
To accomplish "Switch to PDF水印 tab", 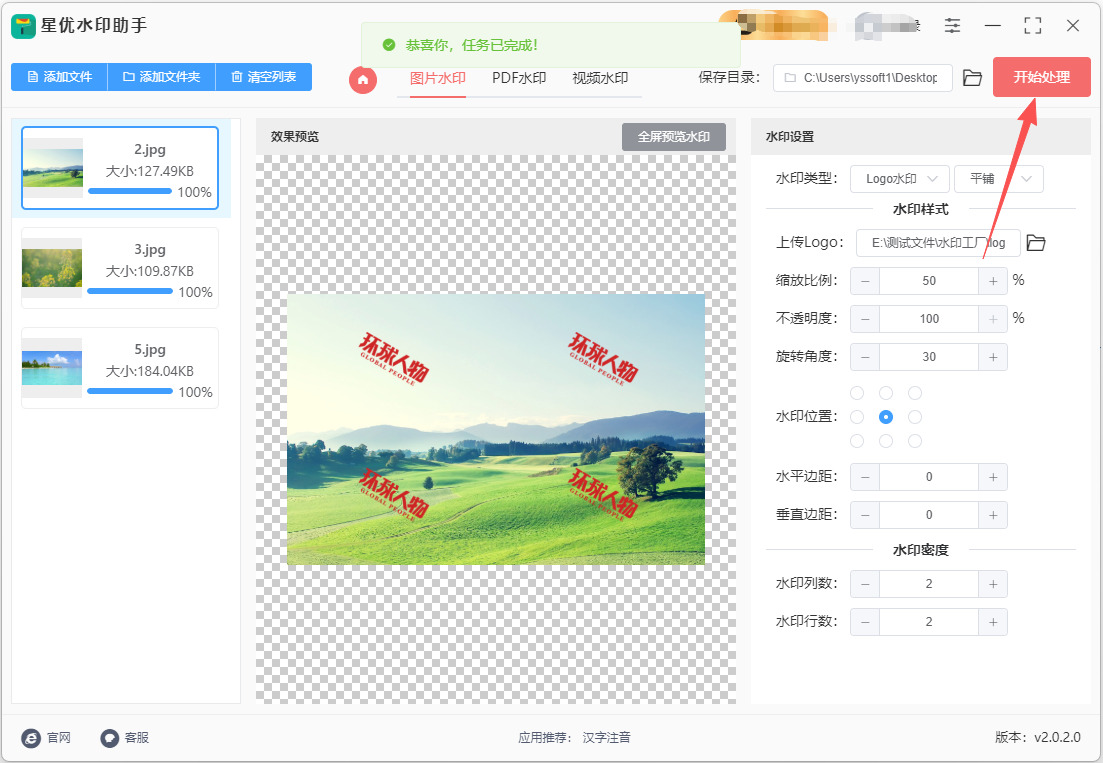I will tap(519, 78).
